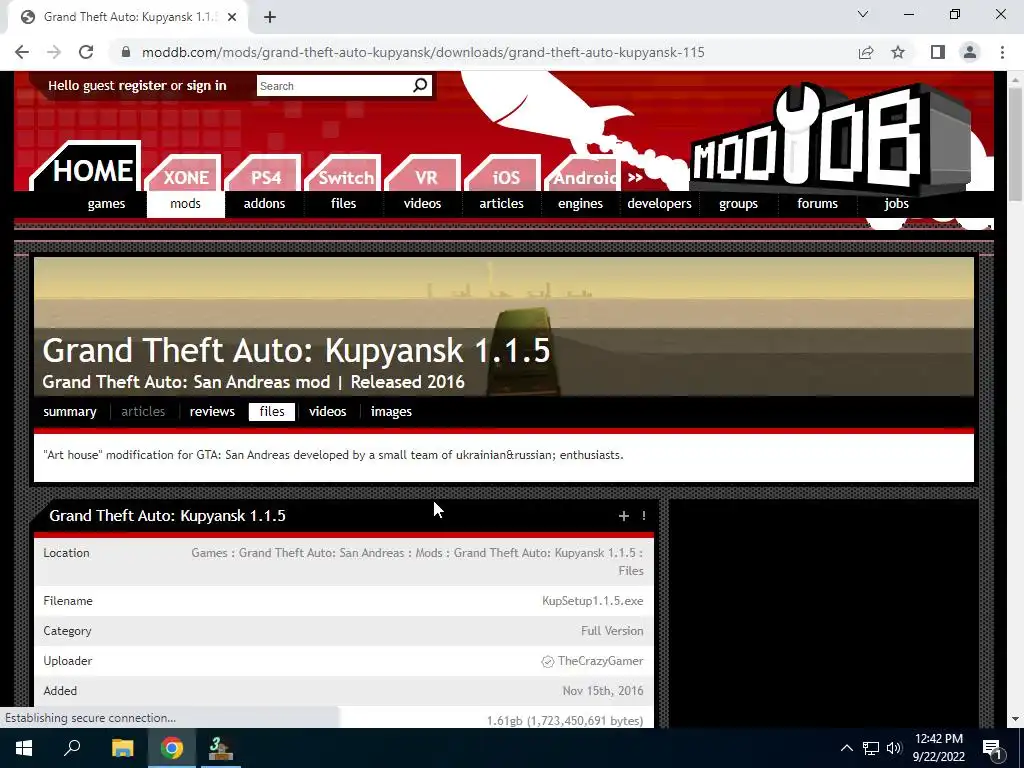Viewport: 1024px width, 768px height.
Task: Click the address bar URL
Action: (x=423, y=52)
